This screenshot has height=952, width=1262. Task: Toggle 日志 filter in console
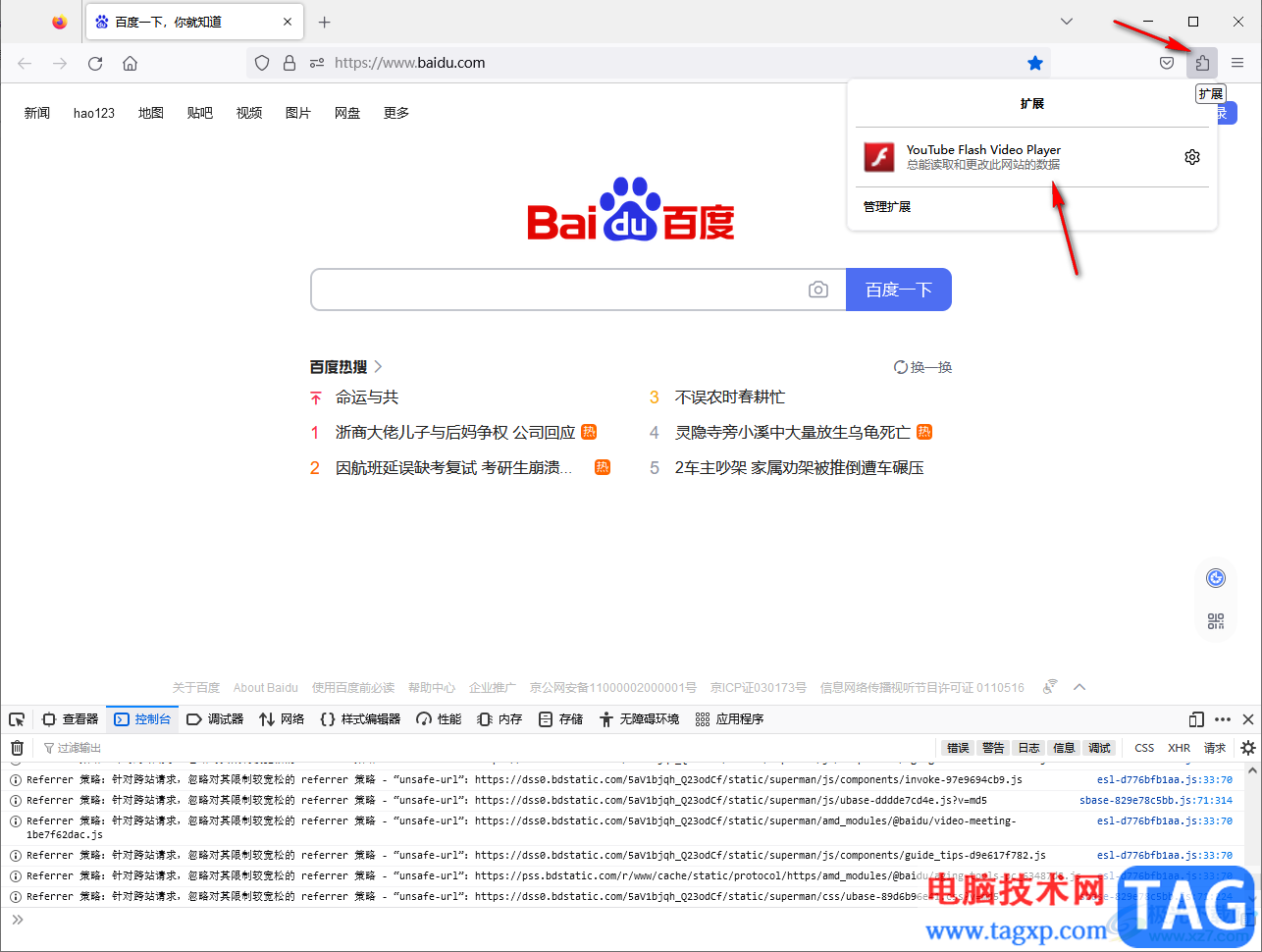(x=1028, y=748)
